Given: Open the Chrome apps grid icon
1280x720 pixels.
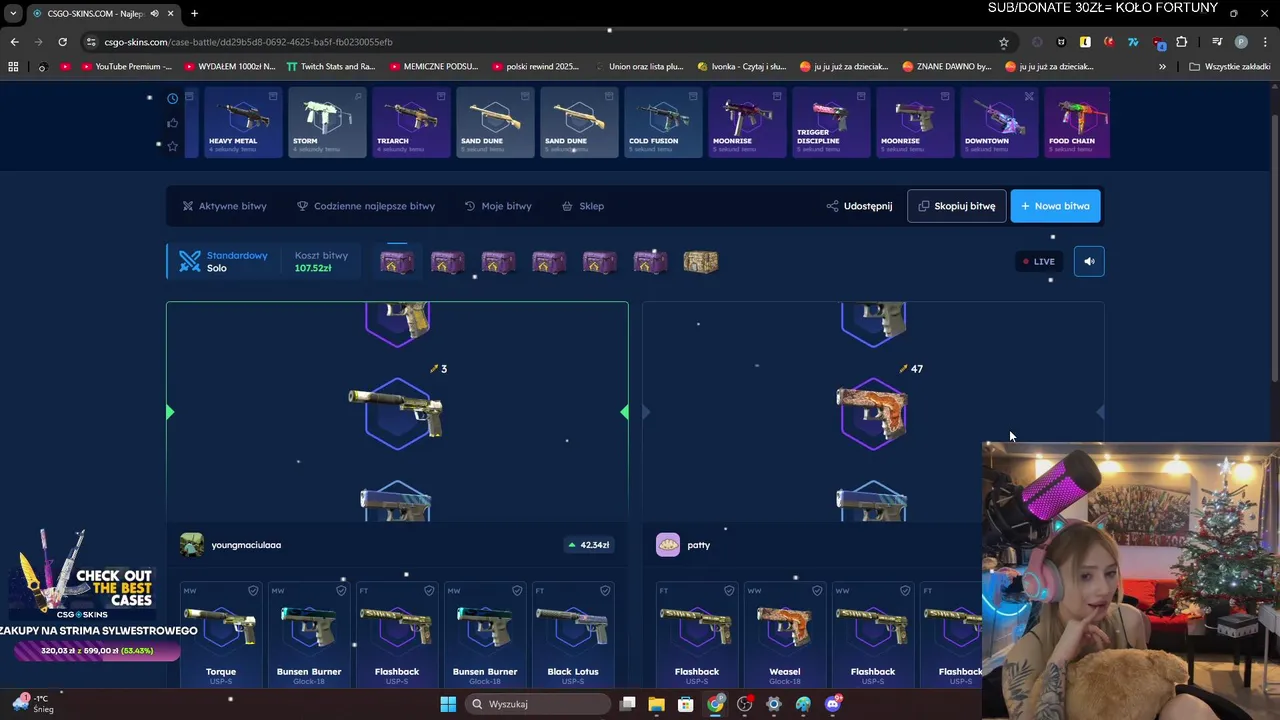Looking at the screenshot, I should point(13,67).
